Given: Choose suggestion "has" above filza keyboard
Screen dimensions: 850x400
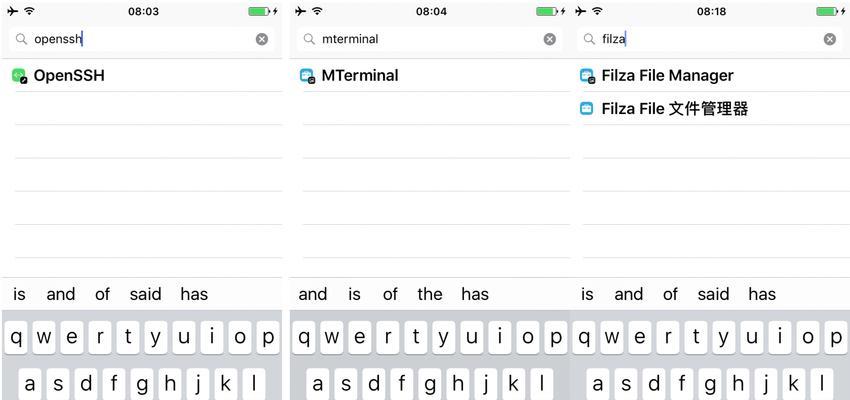Looking at the screenshot, I should [x=762, y=294].
